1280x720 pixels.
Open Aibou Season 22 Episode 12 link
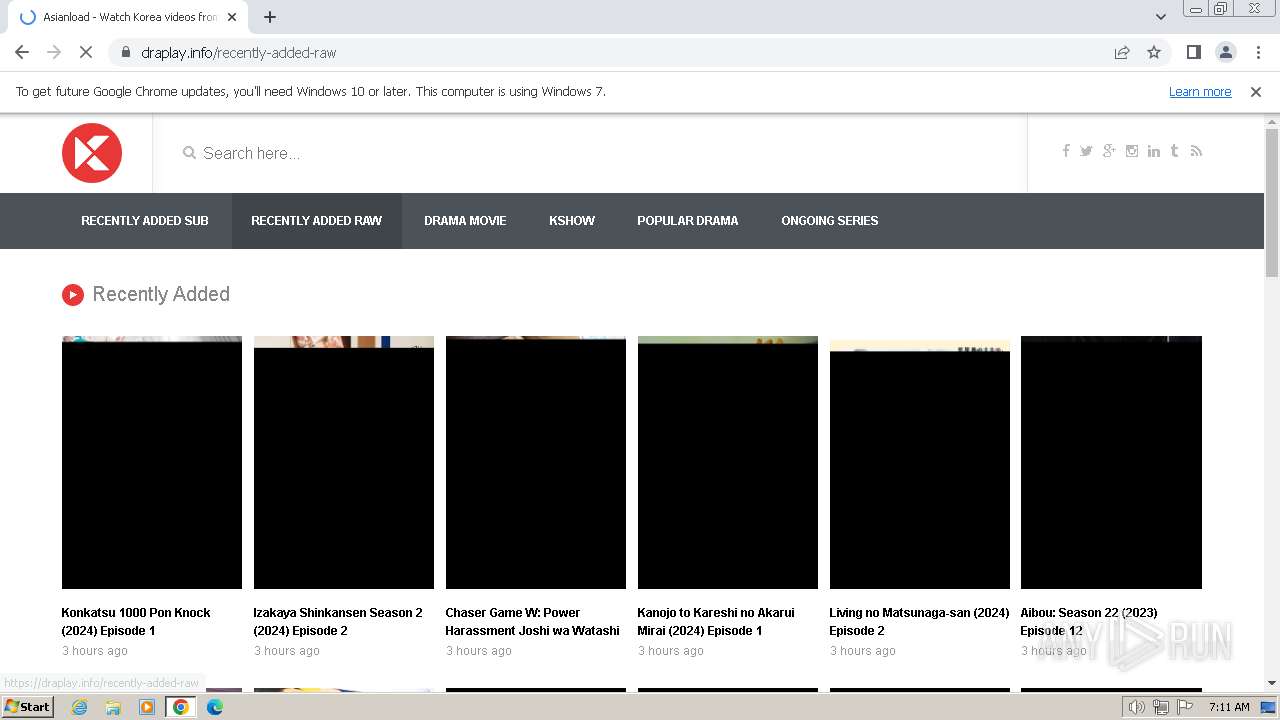click(1089, 621)
